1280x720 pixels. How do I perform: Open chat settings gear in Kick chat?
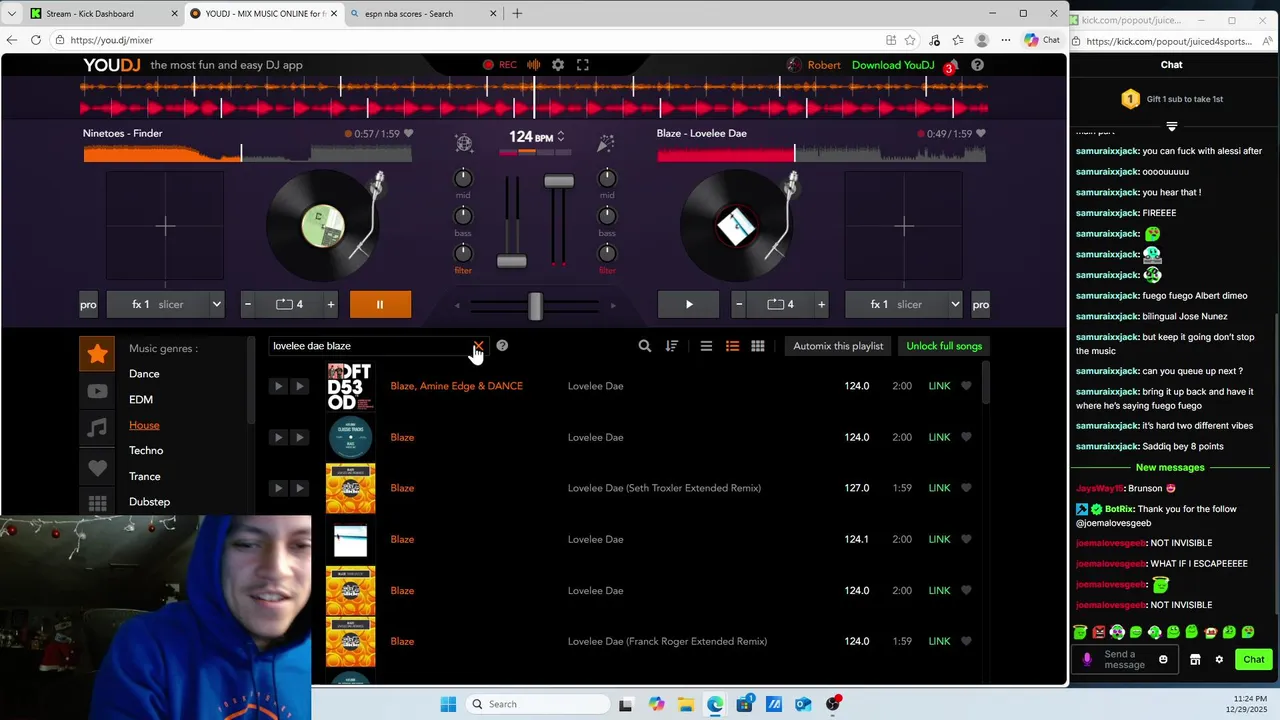(1219, 659)
